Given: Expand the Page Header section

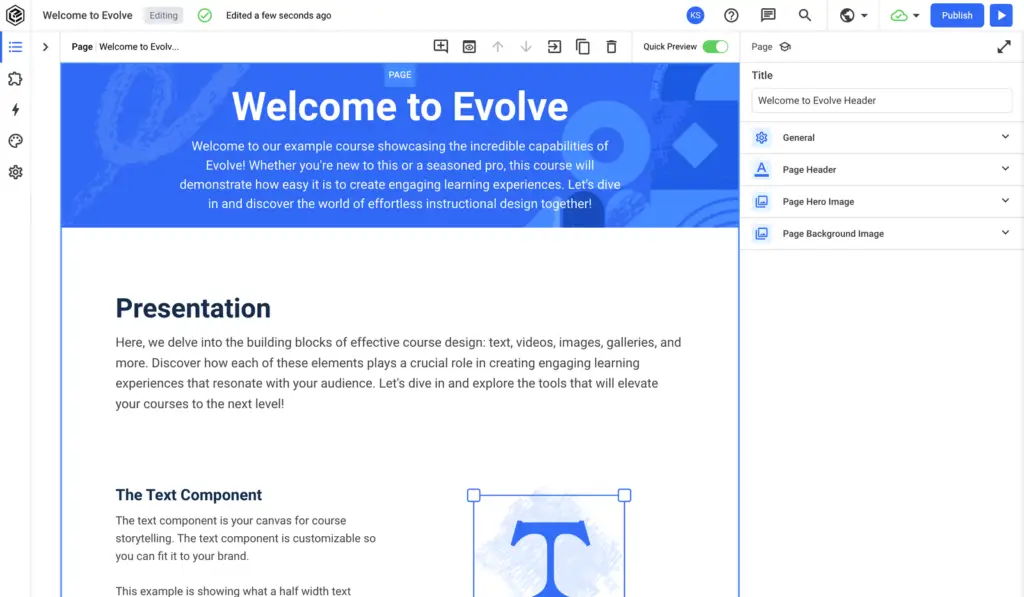Looking at the screenshot, I should click(880, 169).
